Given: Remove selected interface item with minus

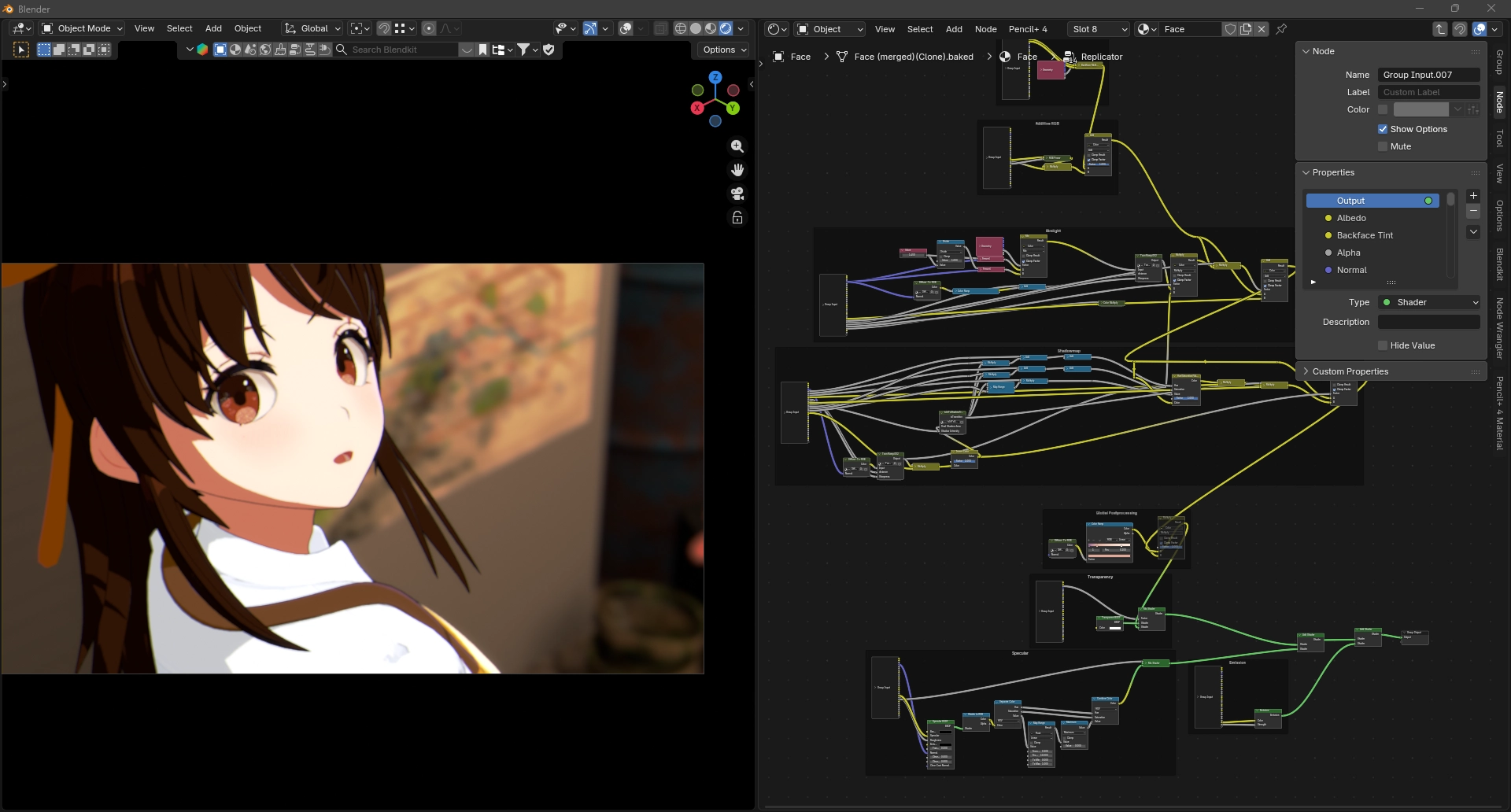Looking at the screenshot, I should point(1473,211).
